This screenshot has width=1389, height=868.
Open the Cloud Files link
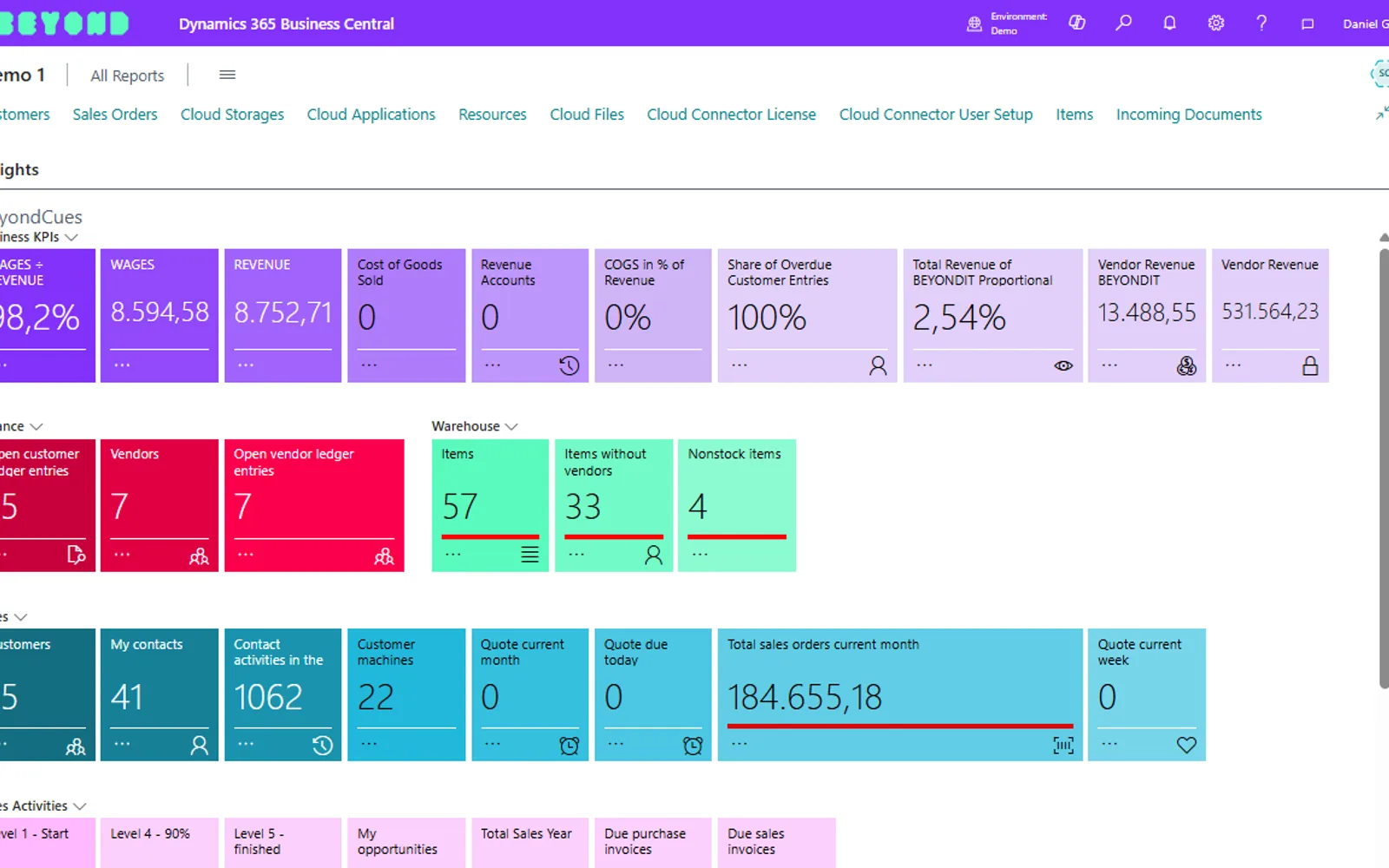coord(587,115)
